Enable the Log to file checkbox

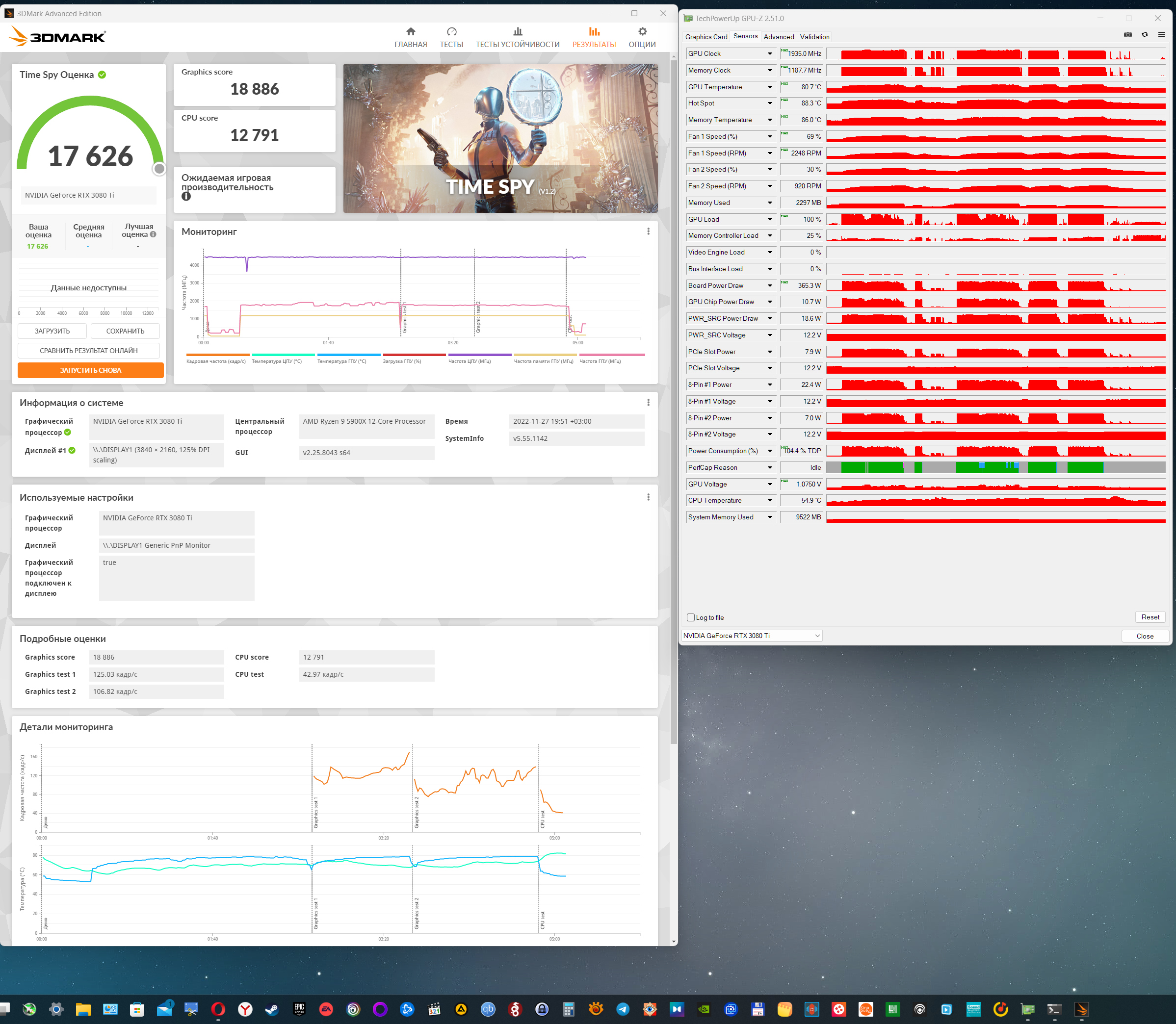pyautogui.click(x=691, y=618)
